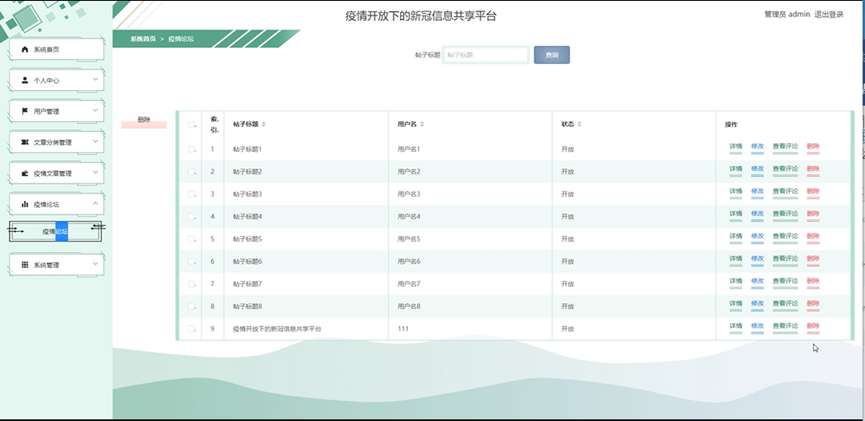Open 文章分类管理 sidebar menu
Viewport: 865px width, 421px height.
pos(57,142)
